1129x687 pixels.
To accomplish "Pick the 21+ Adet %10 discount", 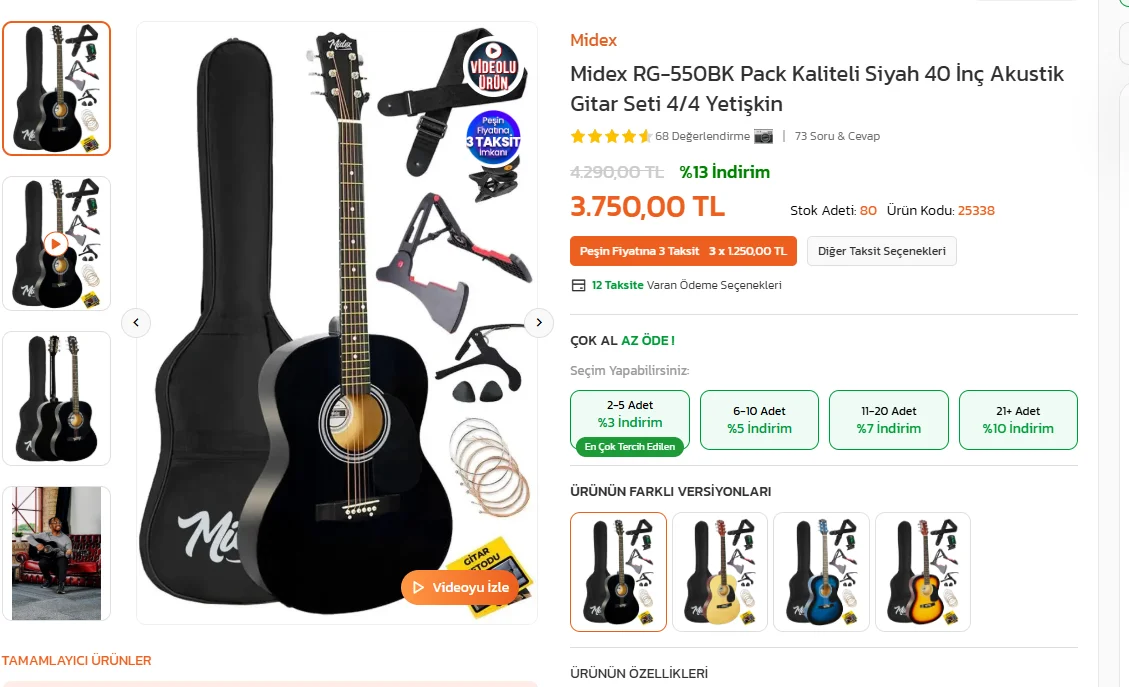I will (x=1018, y=419).
